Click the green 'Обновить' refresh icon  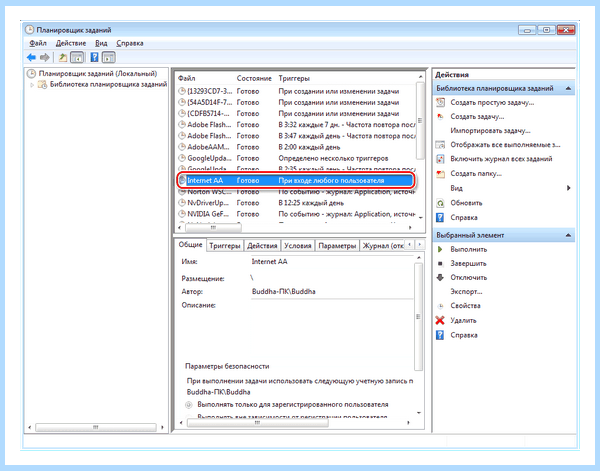(440, 203)
